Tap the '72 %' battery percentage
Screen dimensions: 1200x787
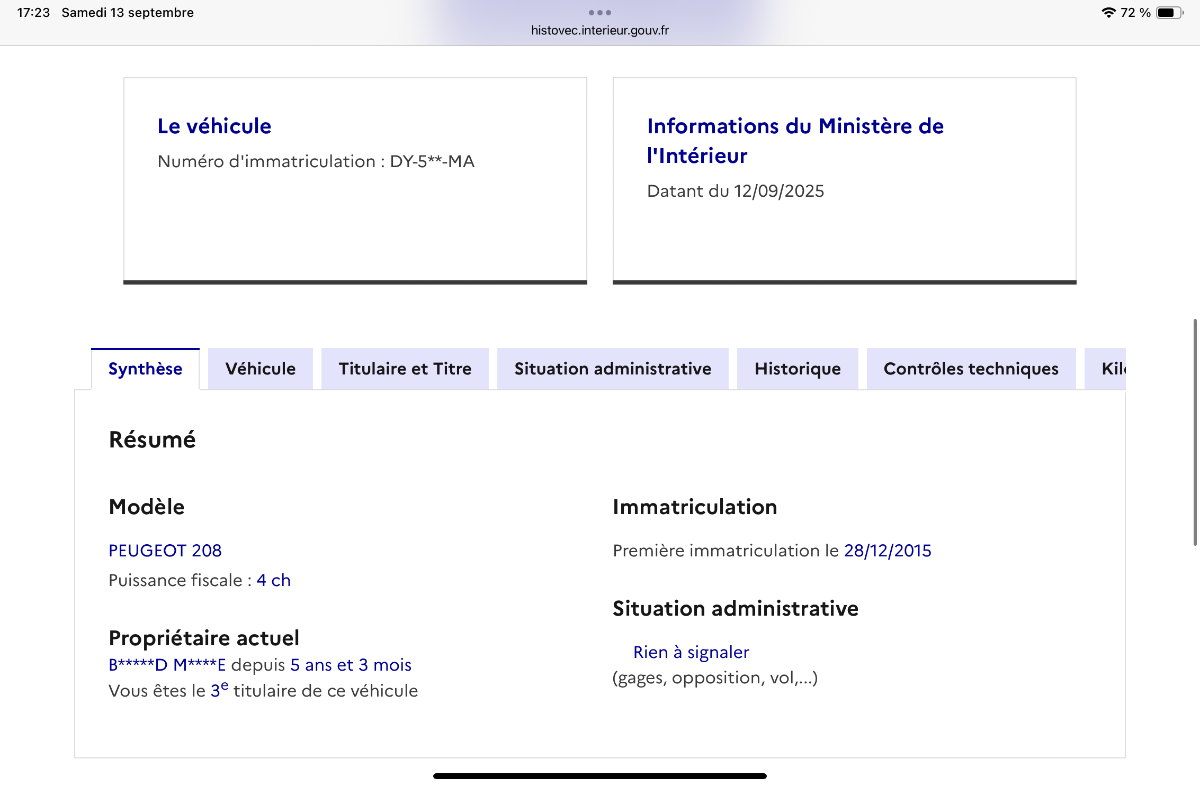(1135, 13)
